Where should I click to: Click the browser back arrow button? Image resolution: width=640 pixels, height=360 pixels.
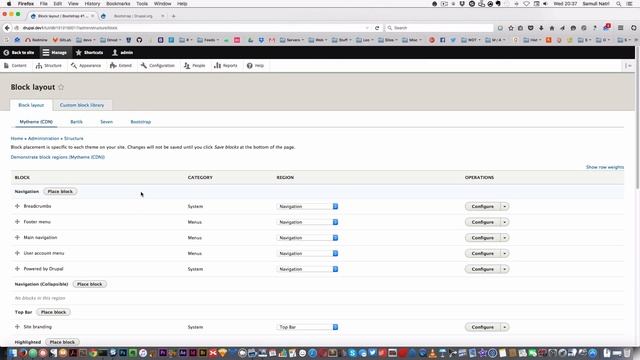tap(7, 28)
